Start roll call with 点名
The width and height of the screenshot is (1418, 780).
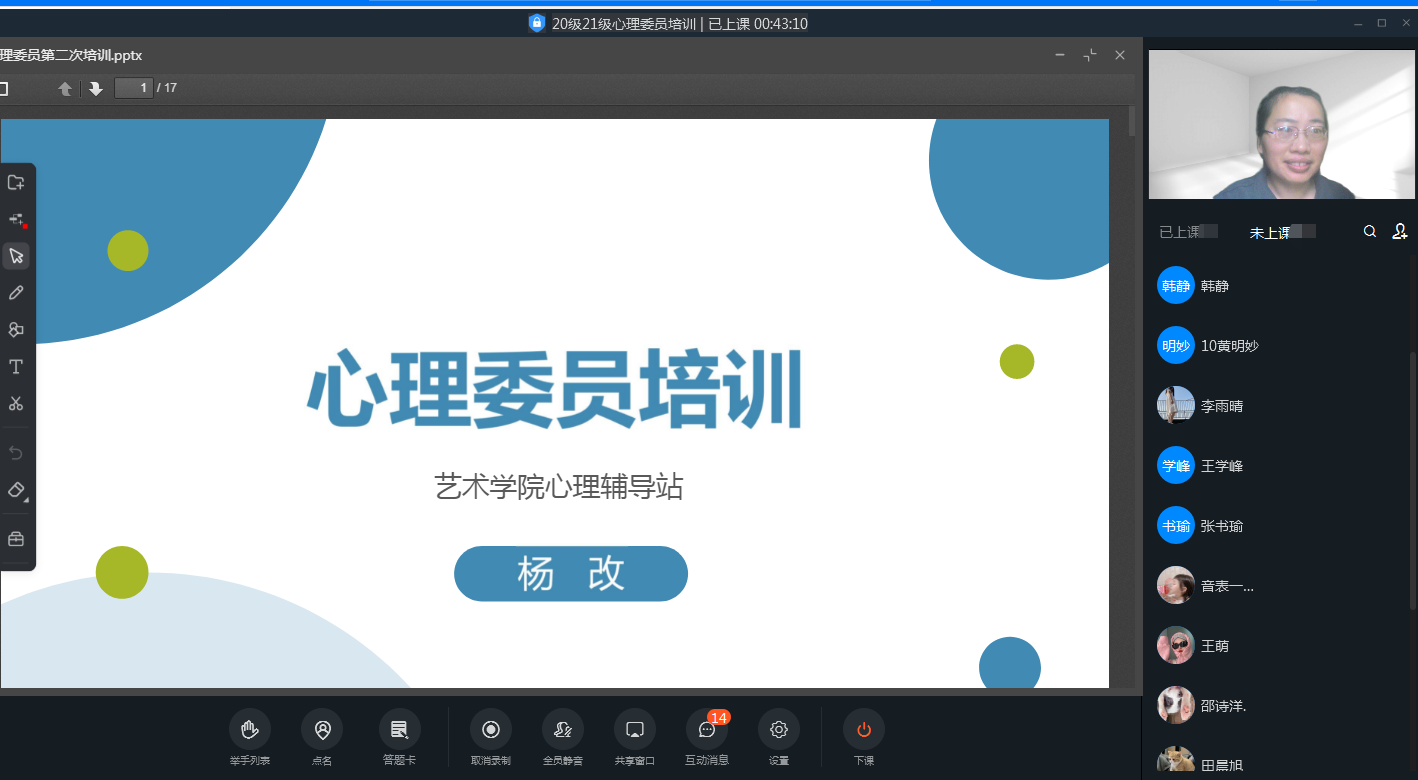coord(322,730)
